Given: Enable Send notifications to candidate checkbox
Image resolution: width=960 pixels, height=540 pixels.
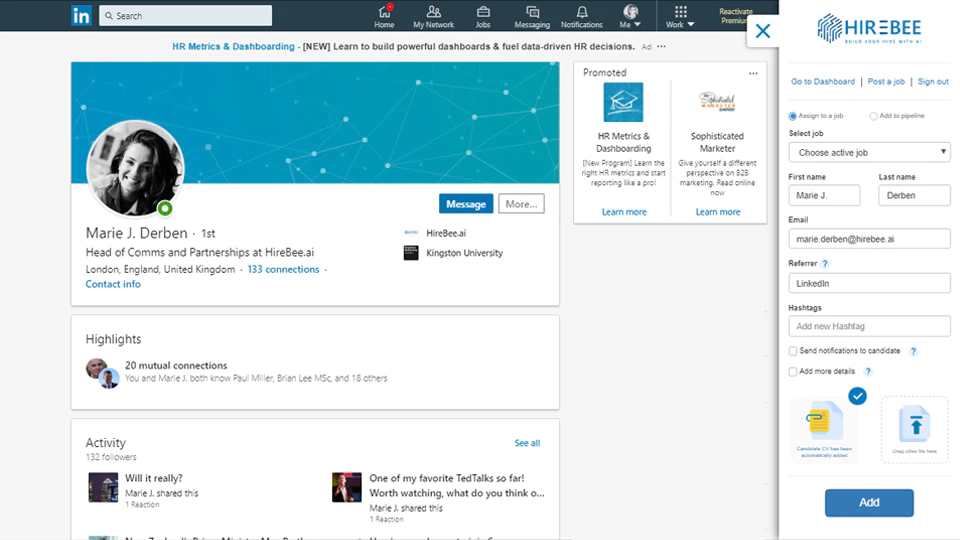Looking at the screenshot, I should pyautogui.click(x=793, y=351).
